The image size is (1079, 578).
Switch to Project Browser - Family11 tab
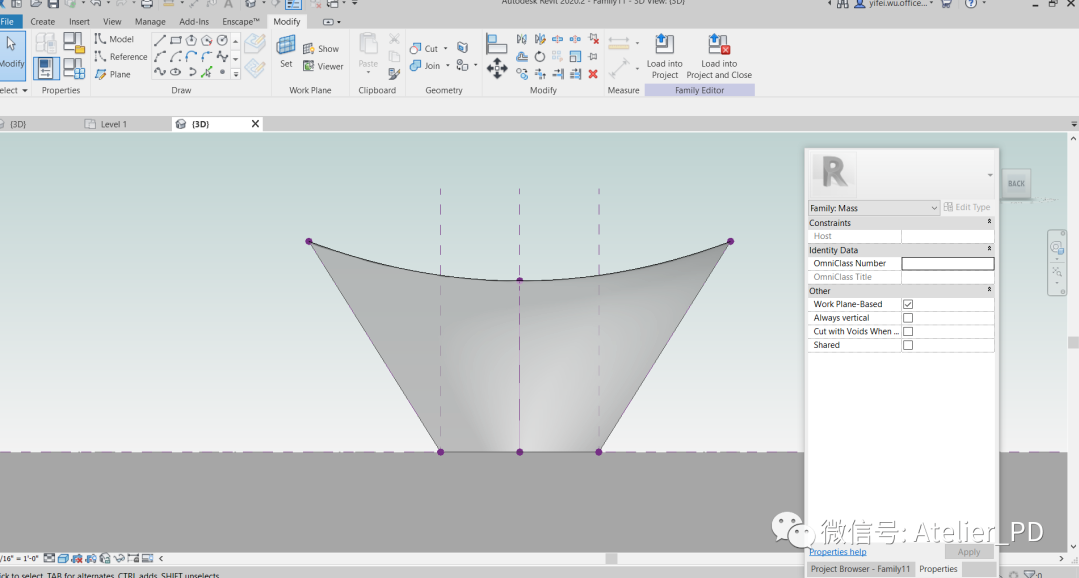[x=860, y=569]
